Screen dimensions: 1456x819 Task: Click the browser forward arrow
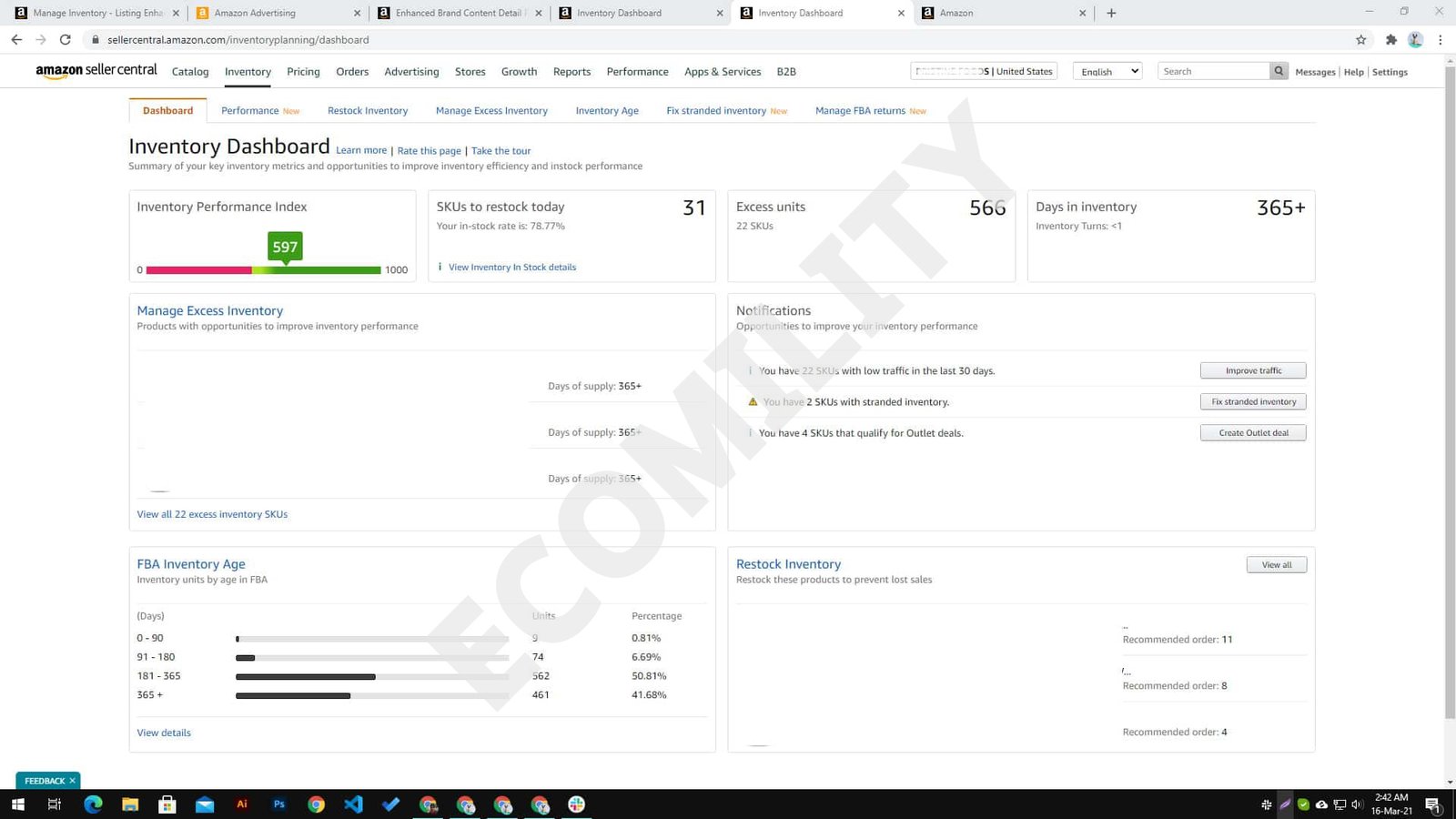pyautogui.click(x=41, y=40)
